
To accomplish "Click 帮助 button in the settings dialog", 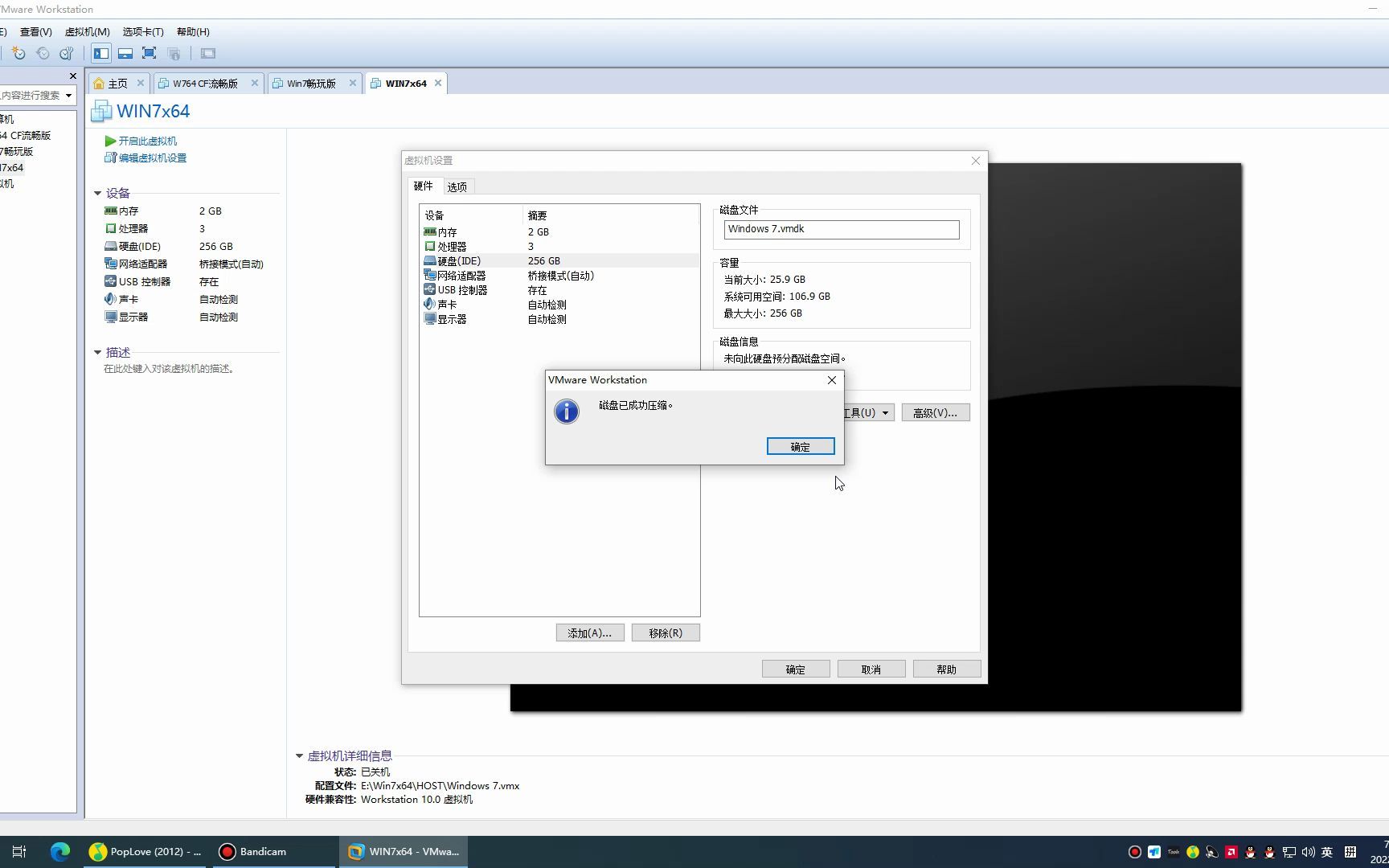I will [x=947, y=669].
